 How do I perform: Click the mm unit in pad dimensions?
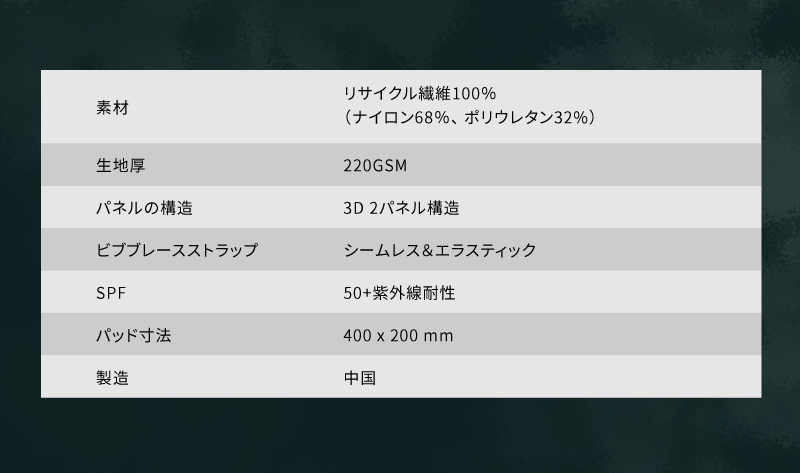point(438,336)
